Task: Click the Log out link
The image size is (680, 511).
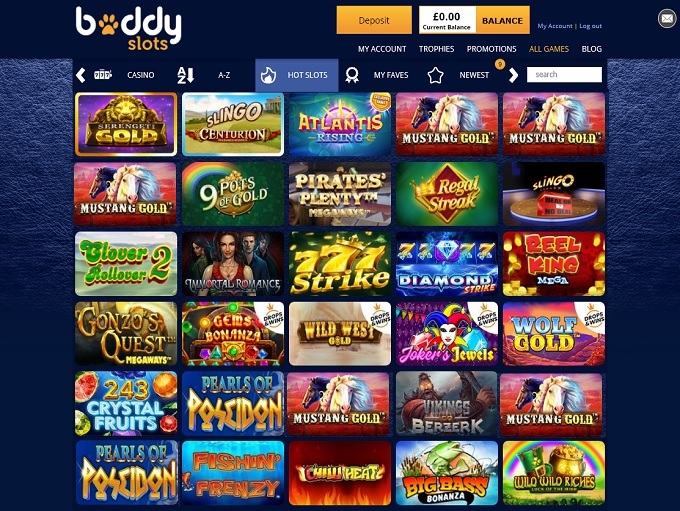Action: [590, 26]
